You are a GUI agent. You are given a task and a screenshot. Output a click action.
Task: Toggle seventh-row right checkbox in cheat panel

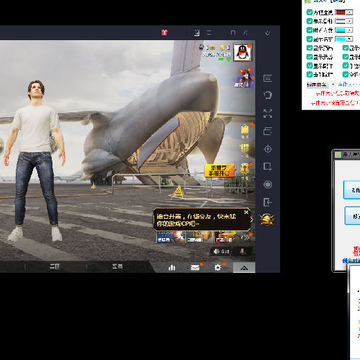[346, 66]
